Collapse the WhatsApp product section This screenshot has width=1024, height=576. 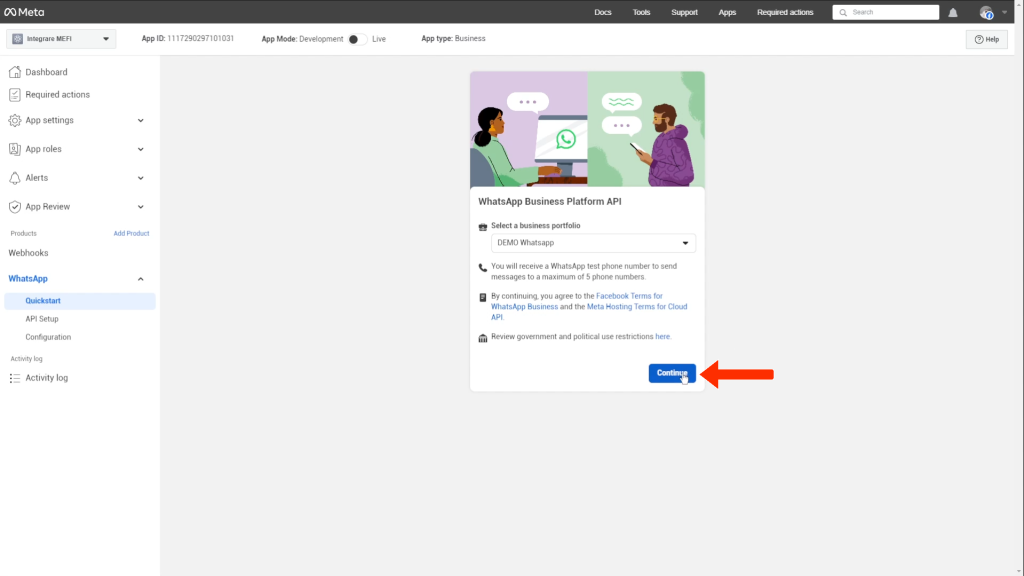(140, 279)
